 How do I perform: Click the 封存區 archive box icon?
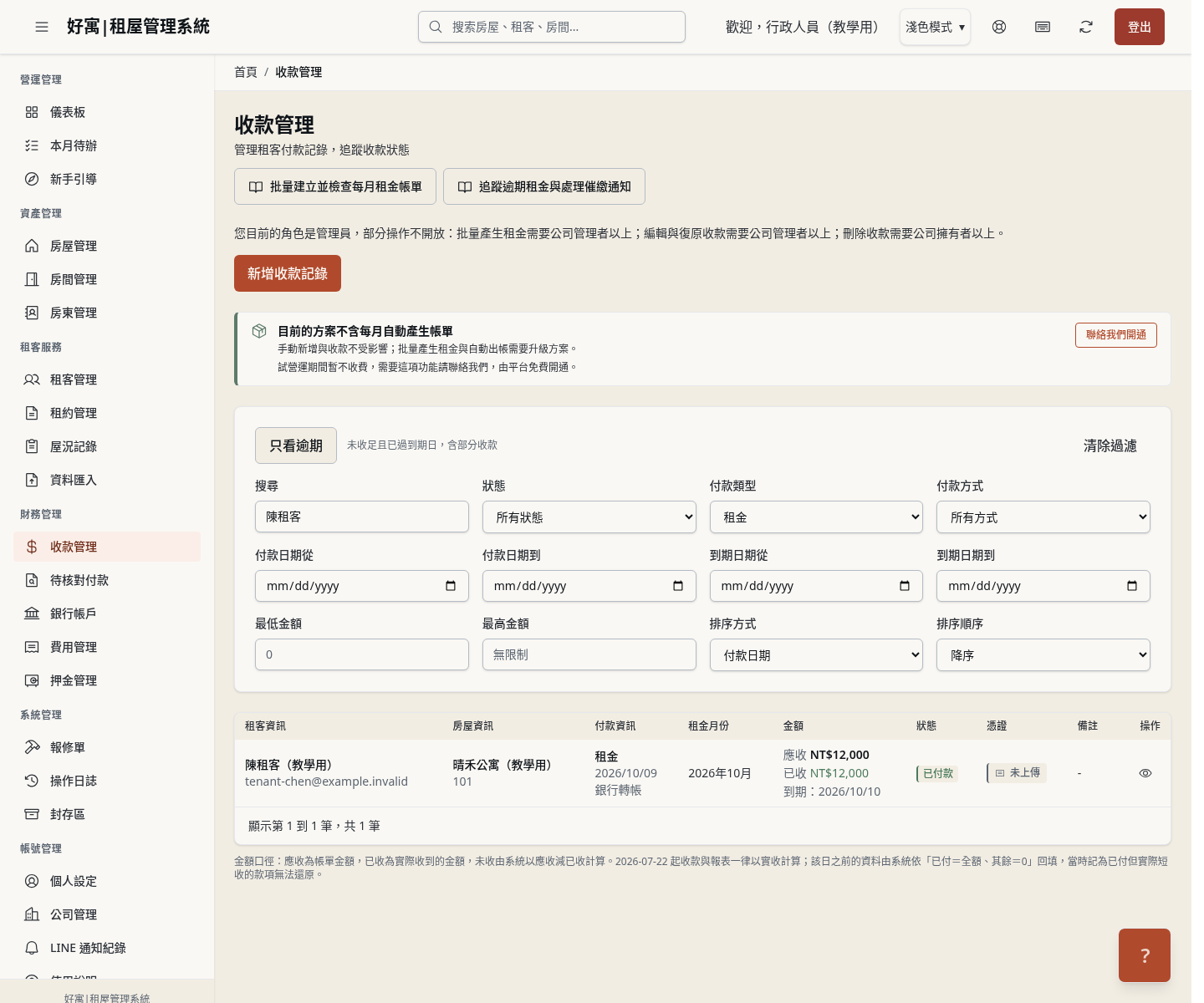(32, 814)
